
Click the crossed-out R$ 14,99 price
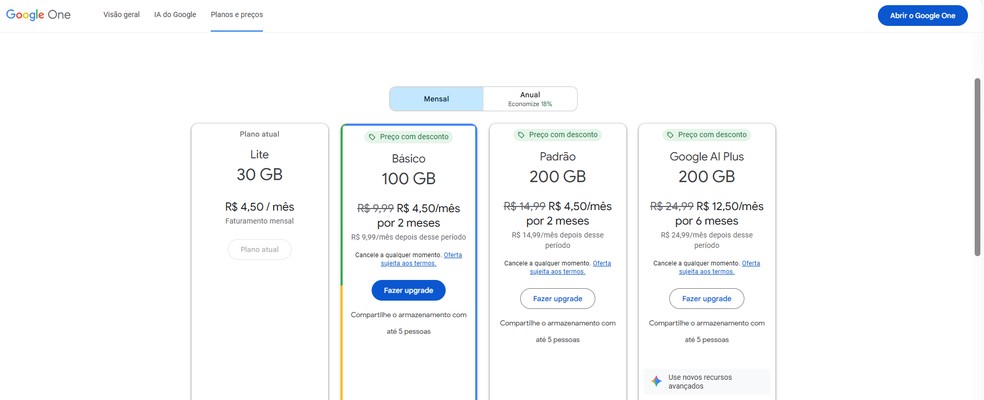pyautogui.click(x=525, y=206)
